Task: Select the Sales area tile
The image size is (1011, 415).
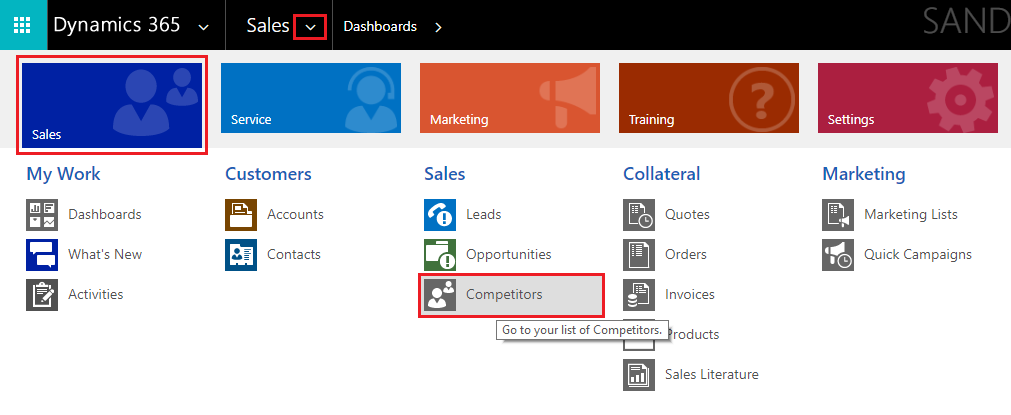Action: [x=112, y=105]
